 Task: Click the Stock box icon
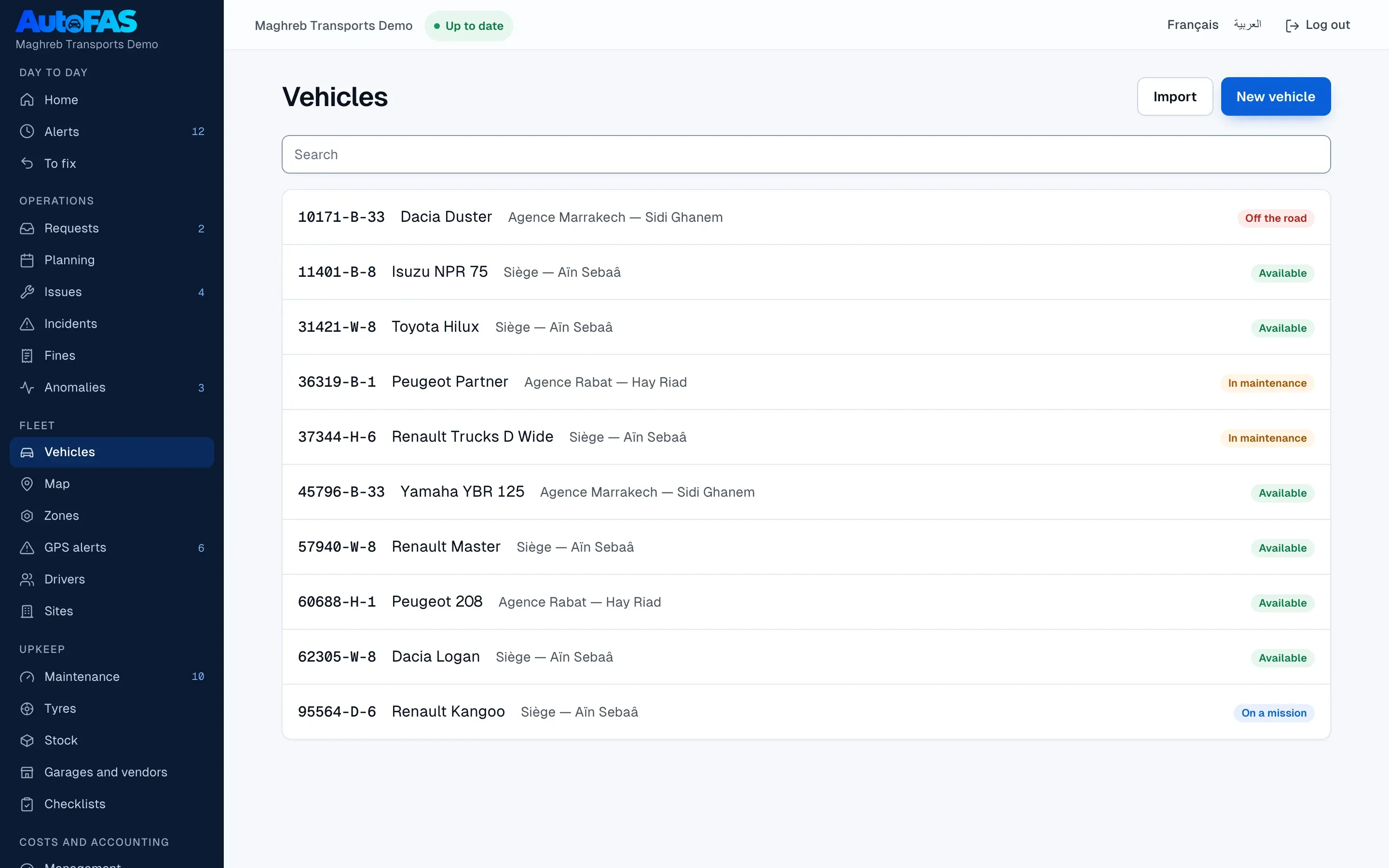pos(27,741)
